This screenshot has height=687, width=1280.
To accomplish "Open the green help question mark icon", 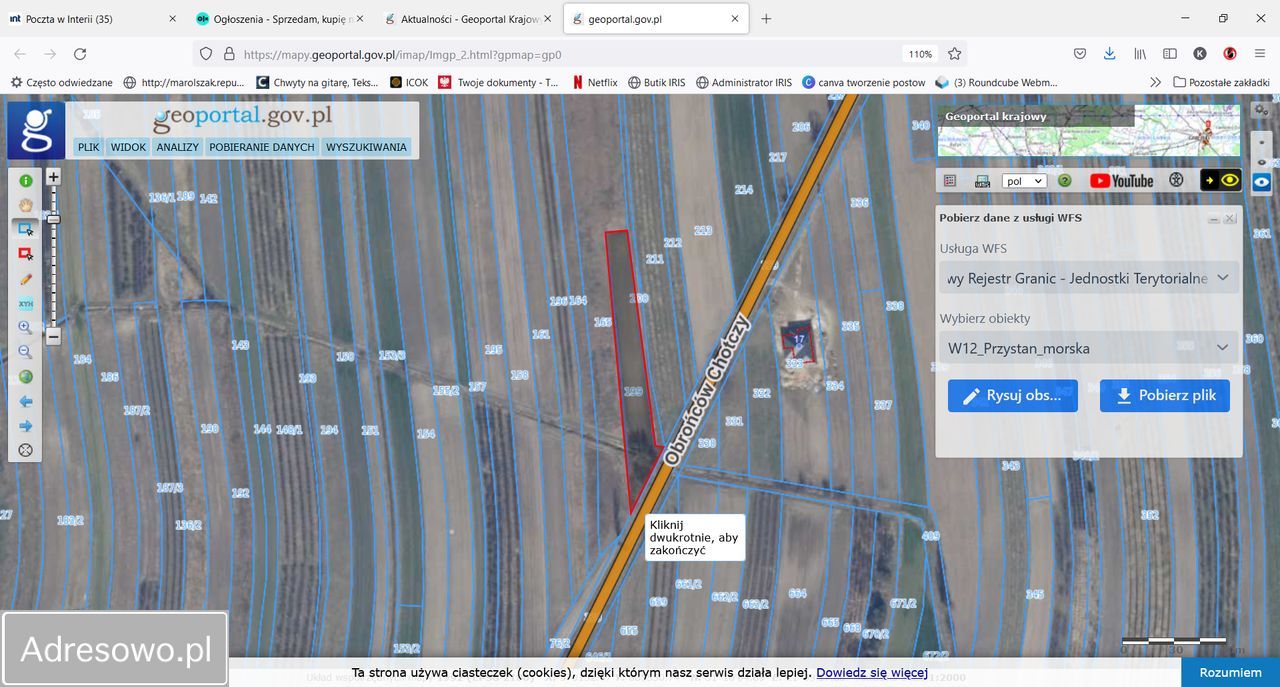I will [x=1065, y=181].
